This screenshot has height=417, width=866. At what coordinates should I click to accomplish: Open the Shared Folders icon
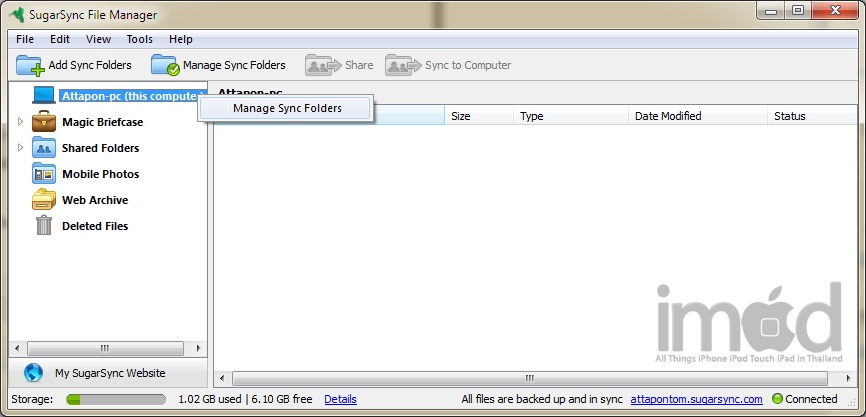[44, 148]
